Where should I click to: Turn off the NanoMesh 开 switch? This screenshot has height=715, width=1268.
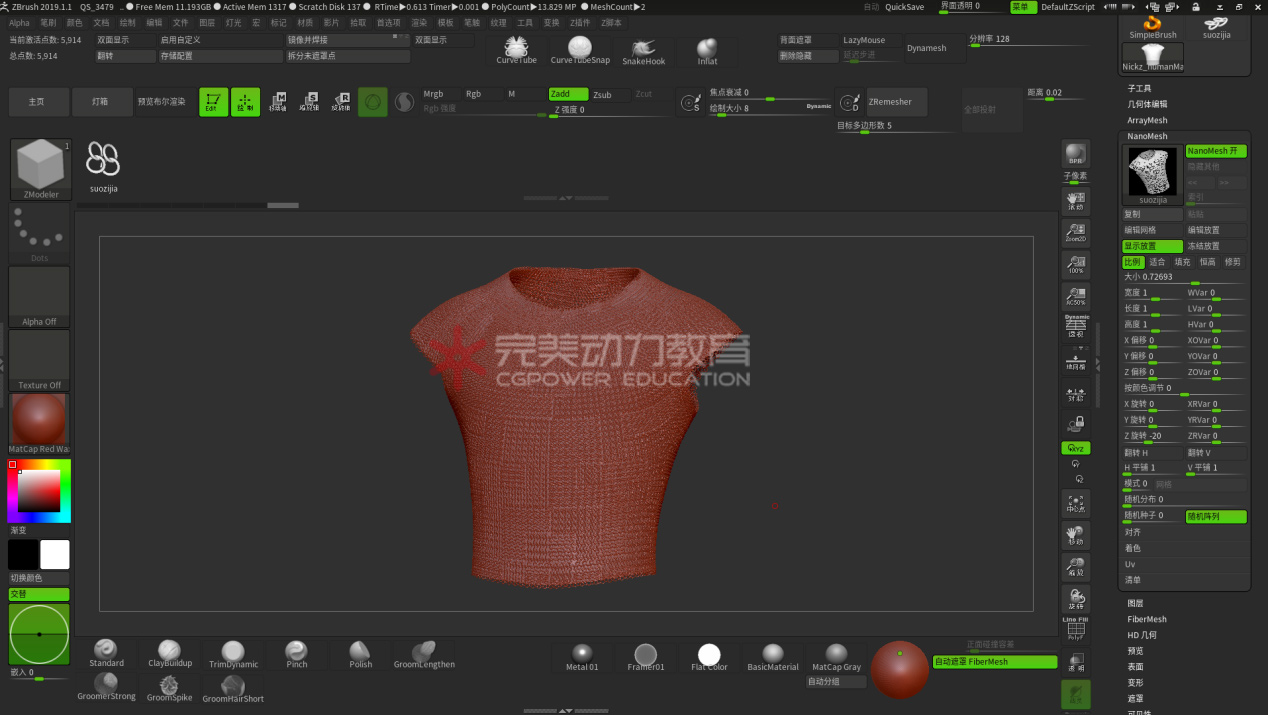1215,151
